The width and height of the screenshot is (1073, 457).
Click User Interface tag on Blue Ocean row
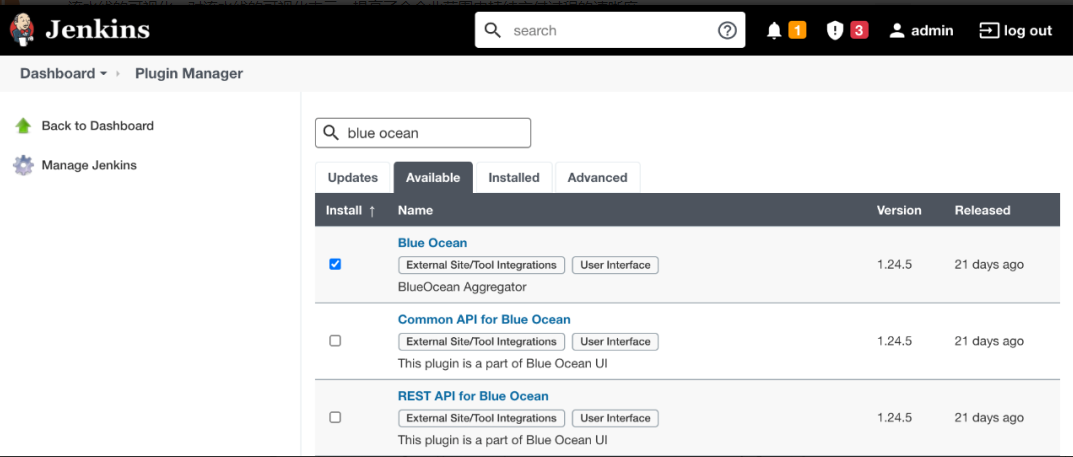615,265
